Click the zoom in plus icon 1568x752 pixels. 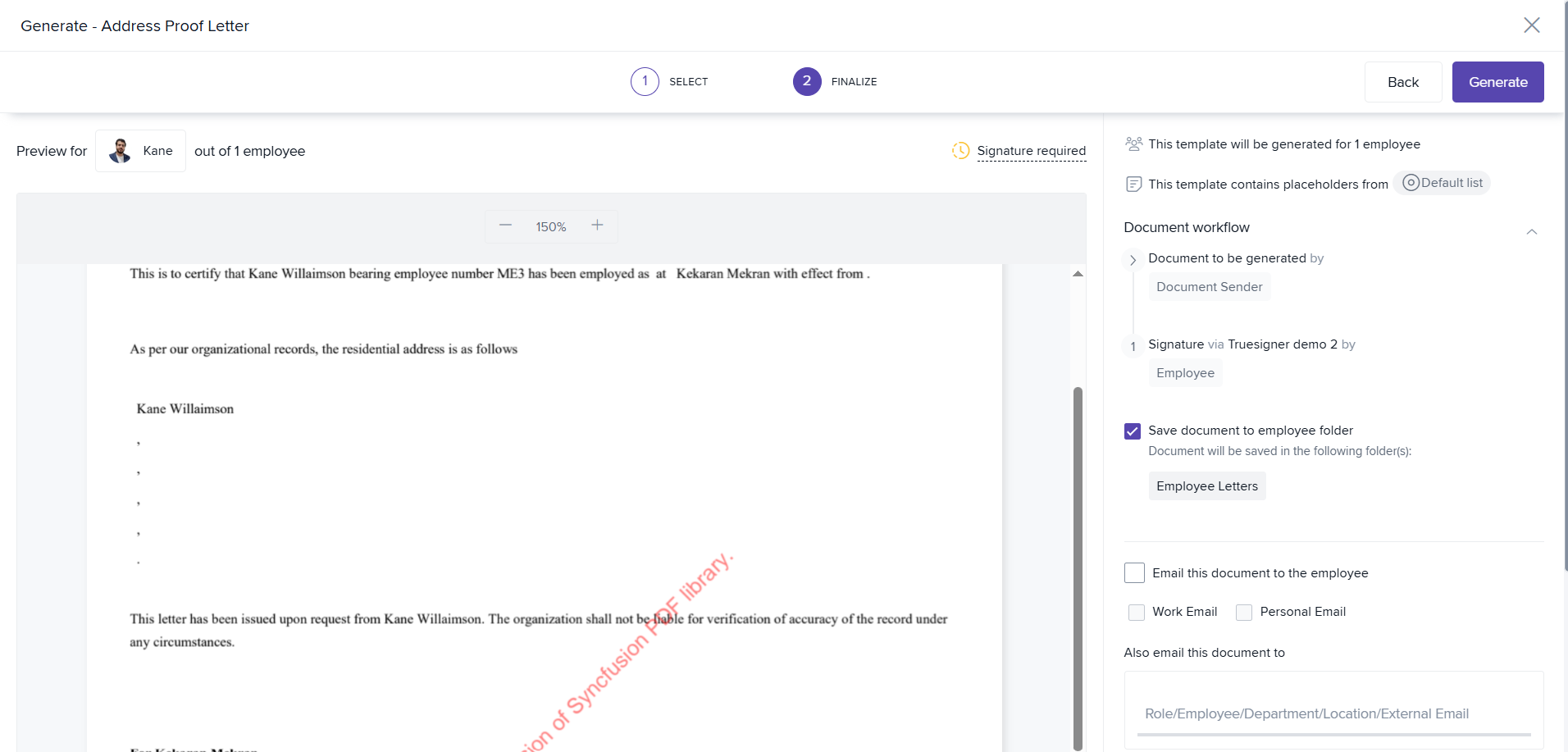point(597,226)
